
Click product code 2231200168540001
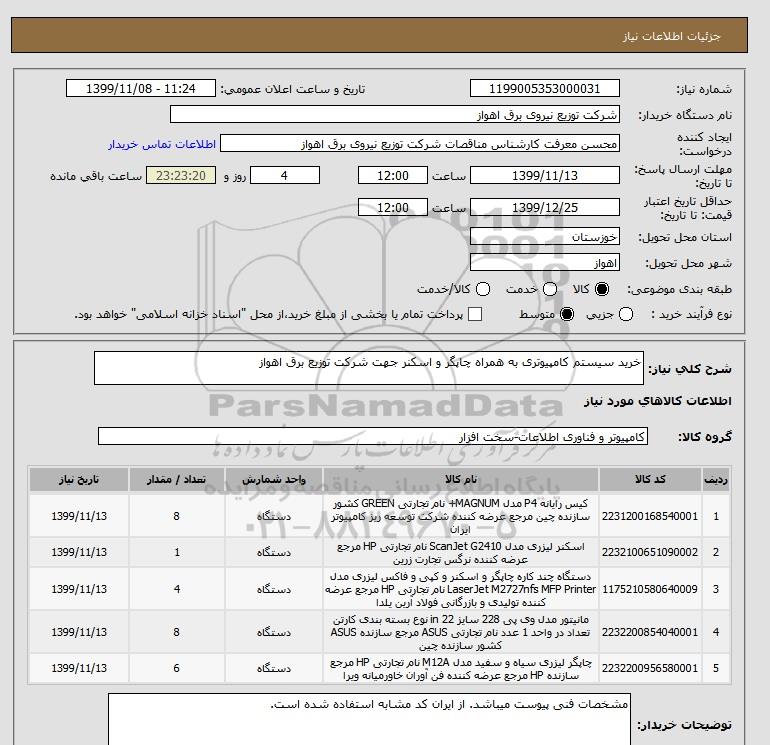point(650,516)
